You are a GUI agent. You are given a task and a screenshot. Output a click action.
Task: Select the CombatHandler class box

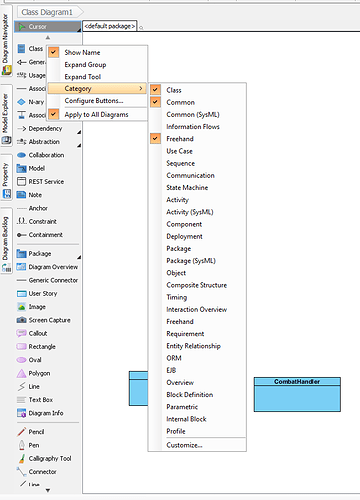point(297,394)
